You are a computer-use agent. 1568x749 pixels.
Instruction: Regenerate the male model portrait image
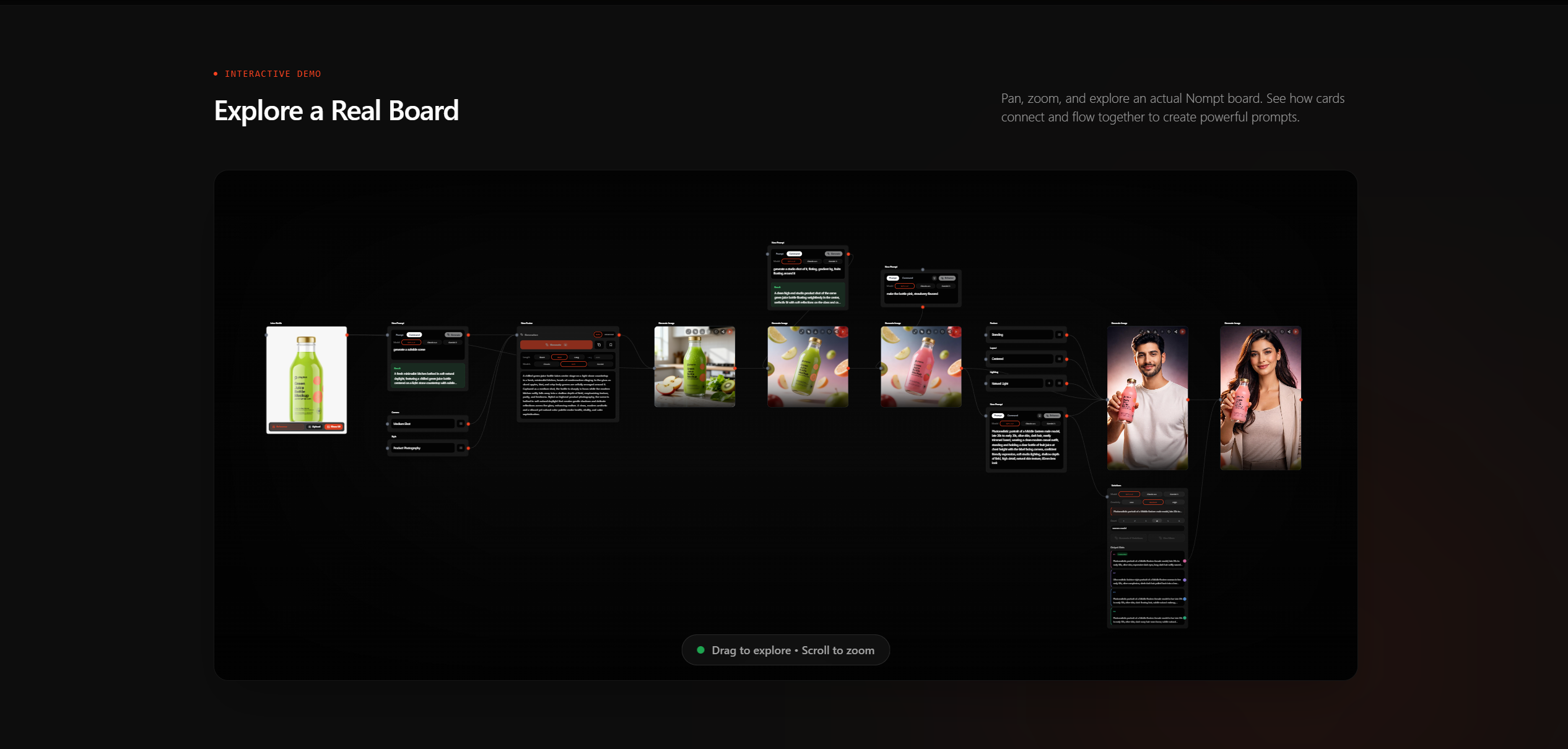(1169, 332)
